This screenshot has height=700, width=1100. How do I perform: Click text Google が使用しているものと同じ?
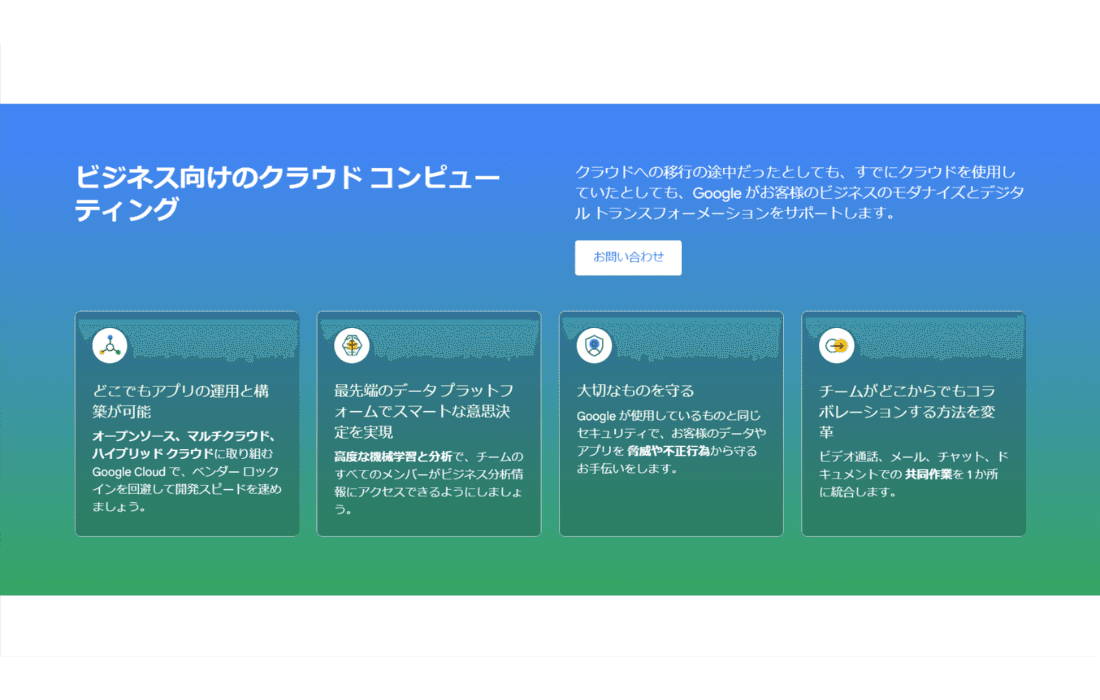pos(669,415)
